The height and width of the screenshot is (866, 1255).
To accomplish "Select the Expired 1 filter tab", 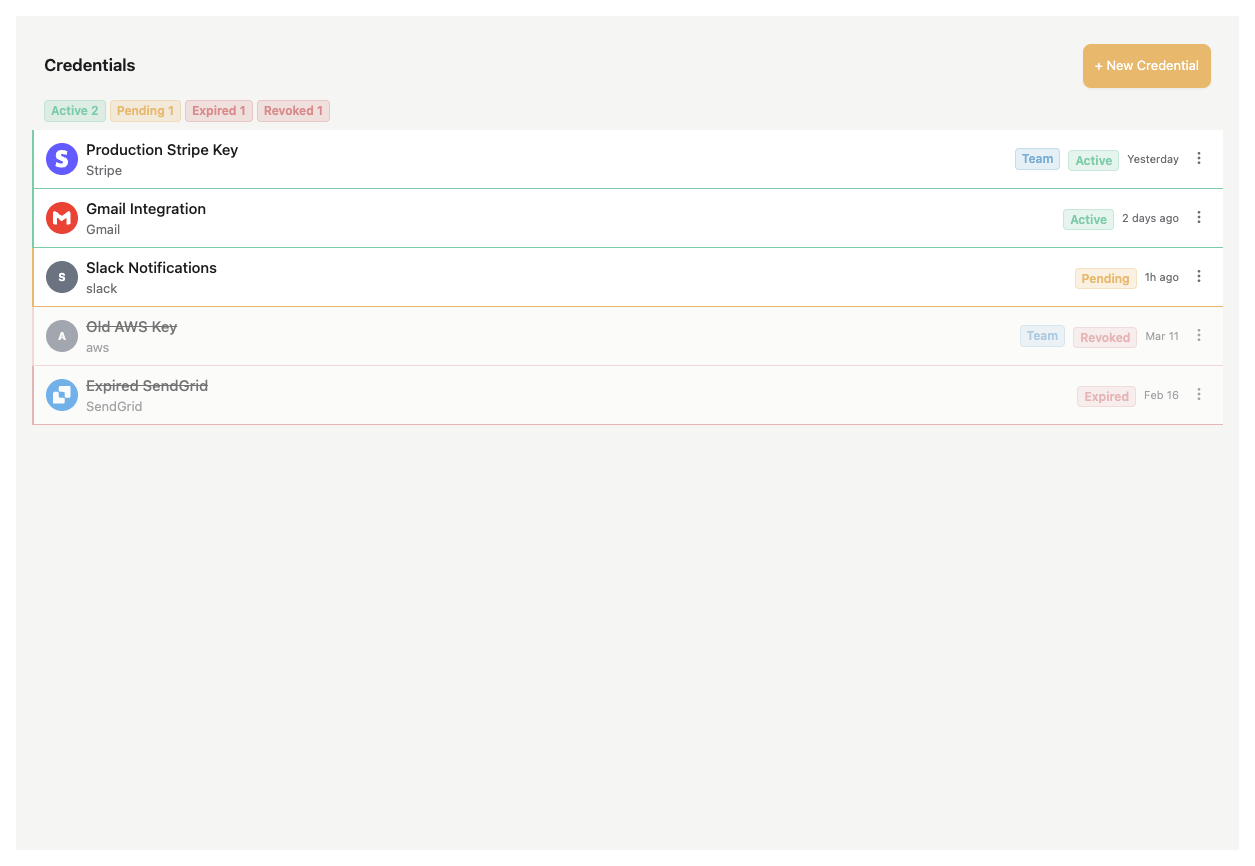I will (x=218, y=110).
